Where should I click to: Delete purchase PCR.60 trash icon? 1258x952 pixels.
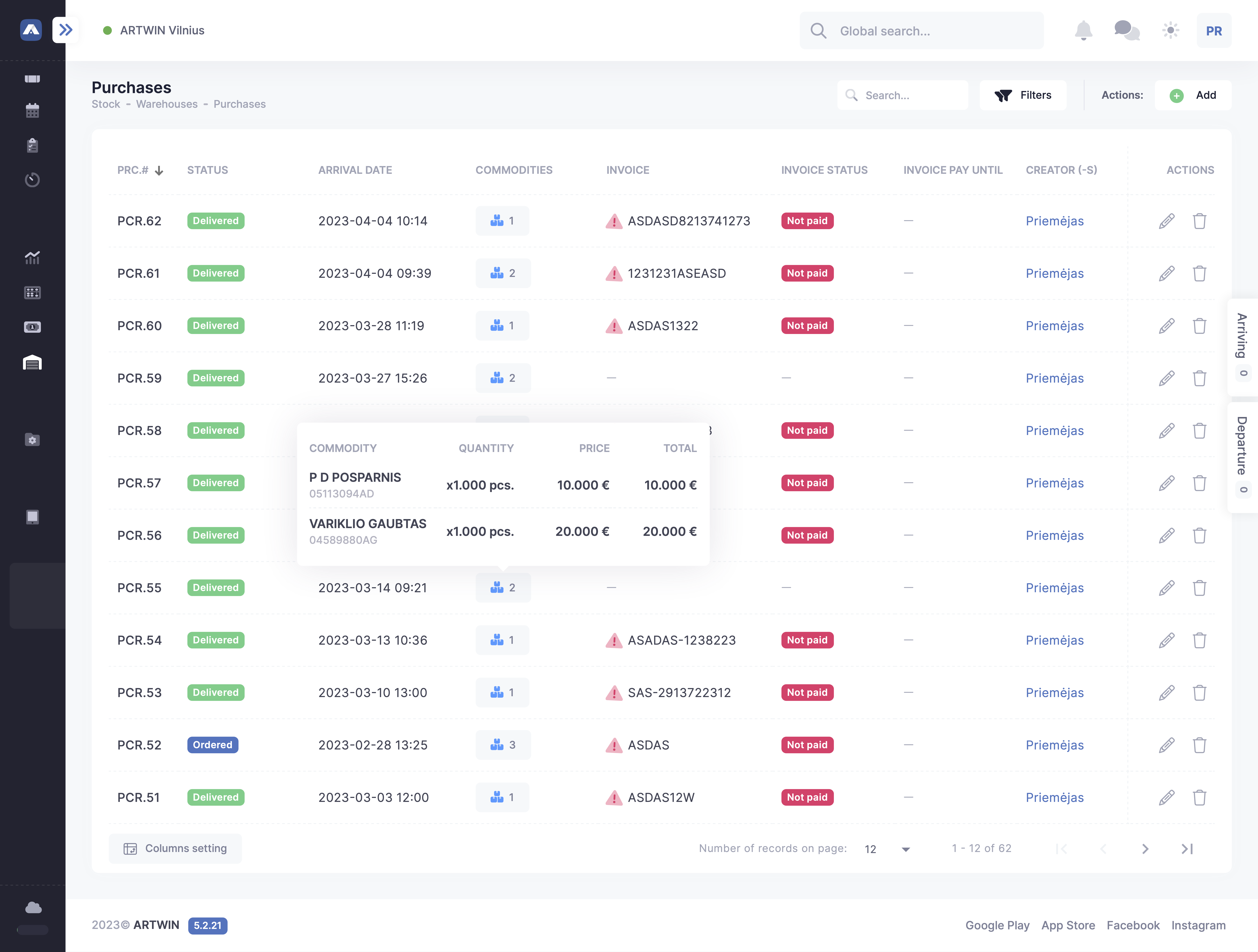click(x=1200, y=325)
